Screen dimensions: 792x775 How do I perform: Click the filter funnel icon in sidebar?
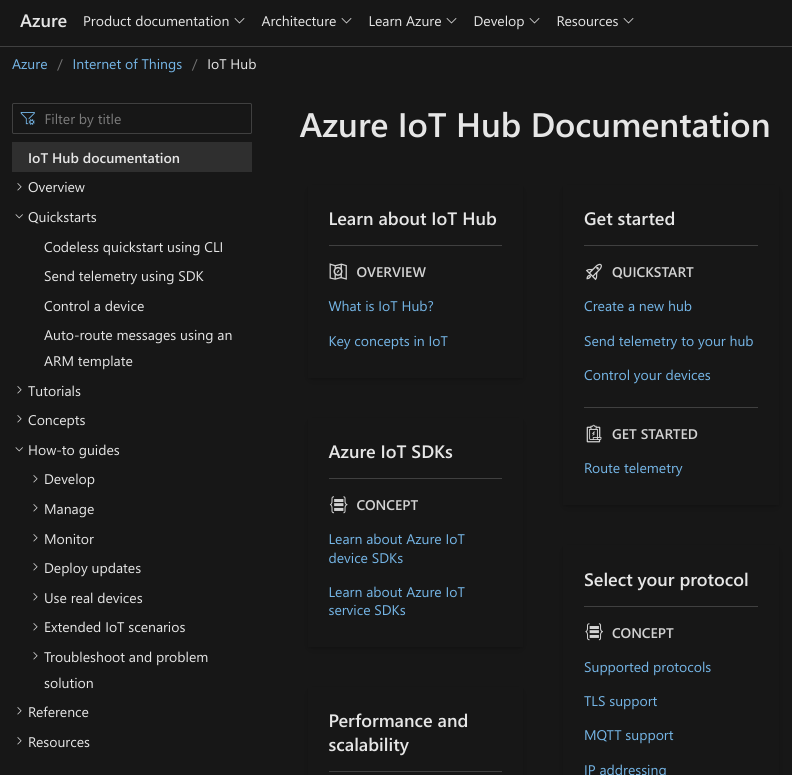click(x=27, y=119)
